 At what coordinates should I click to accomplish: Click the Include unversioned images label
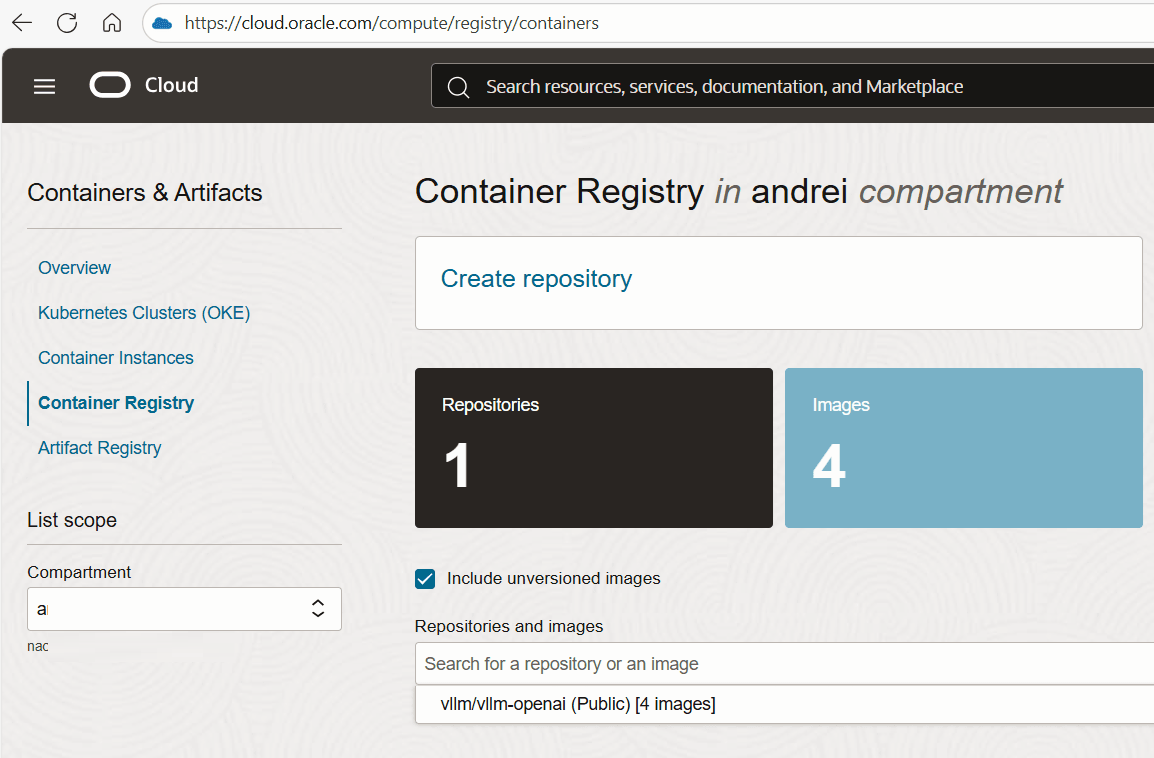point(553,578)
